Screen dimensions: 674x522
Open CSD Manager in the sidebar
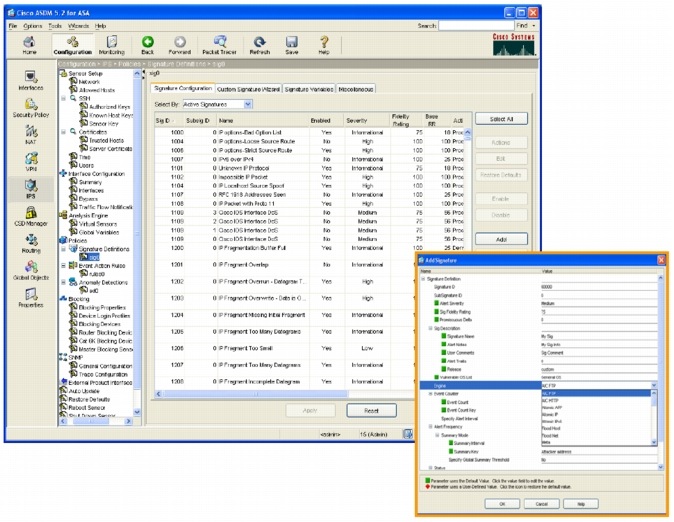[x=31, y=216]
